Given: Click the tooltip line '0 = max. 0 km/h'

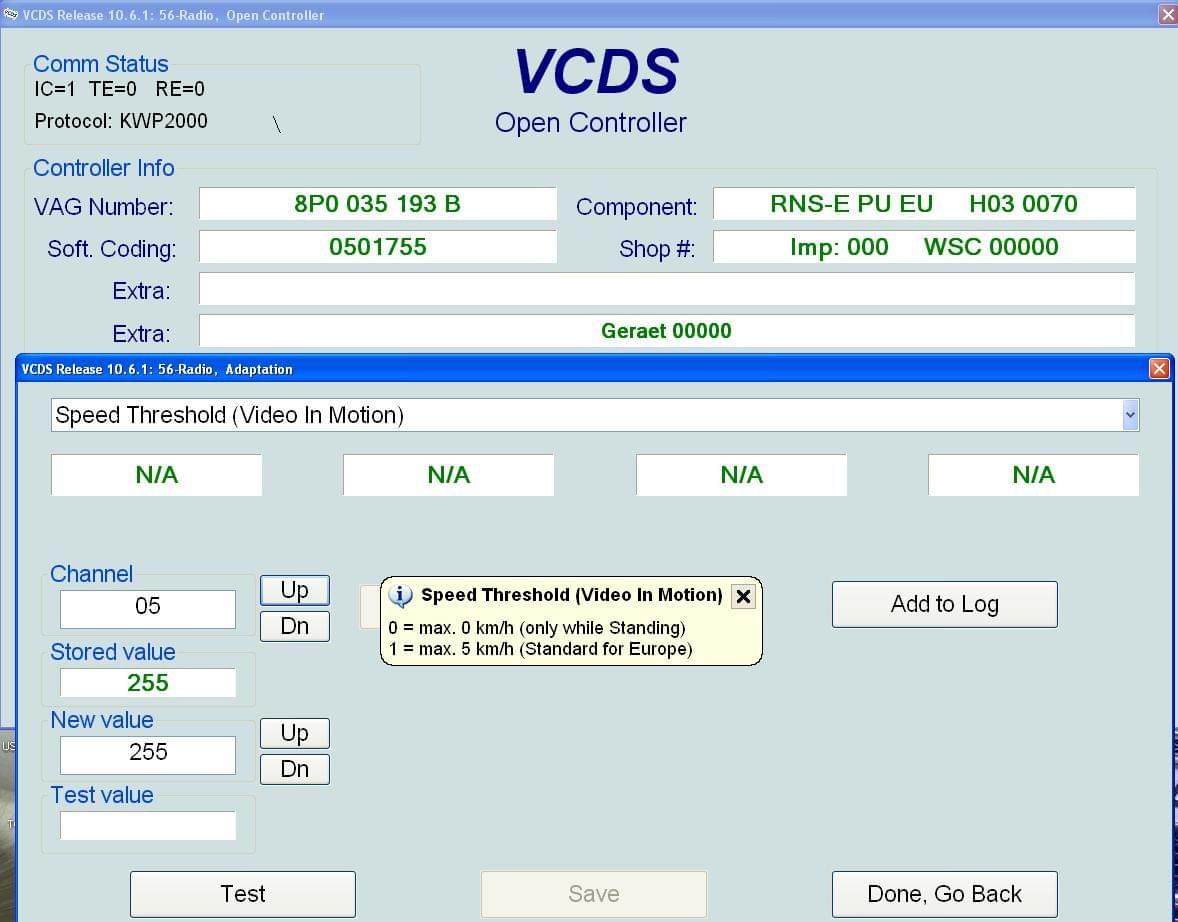Looking at the screenshot, I should tap(536, 628).
